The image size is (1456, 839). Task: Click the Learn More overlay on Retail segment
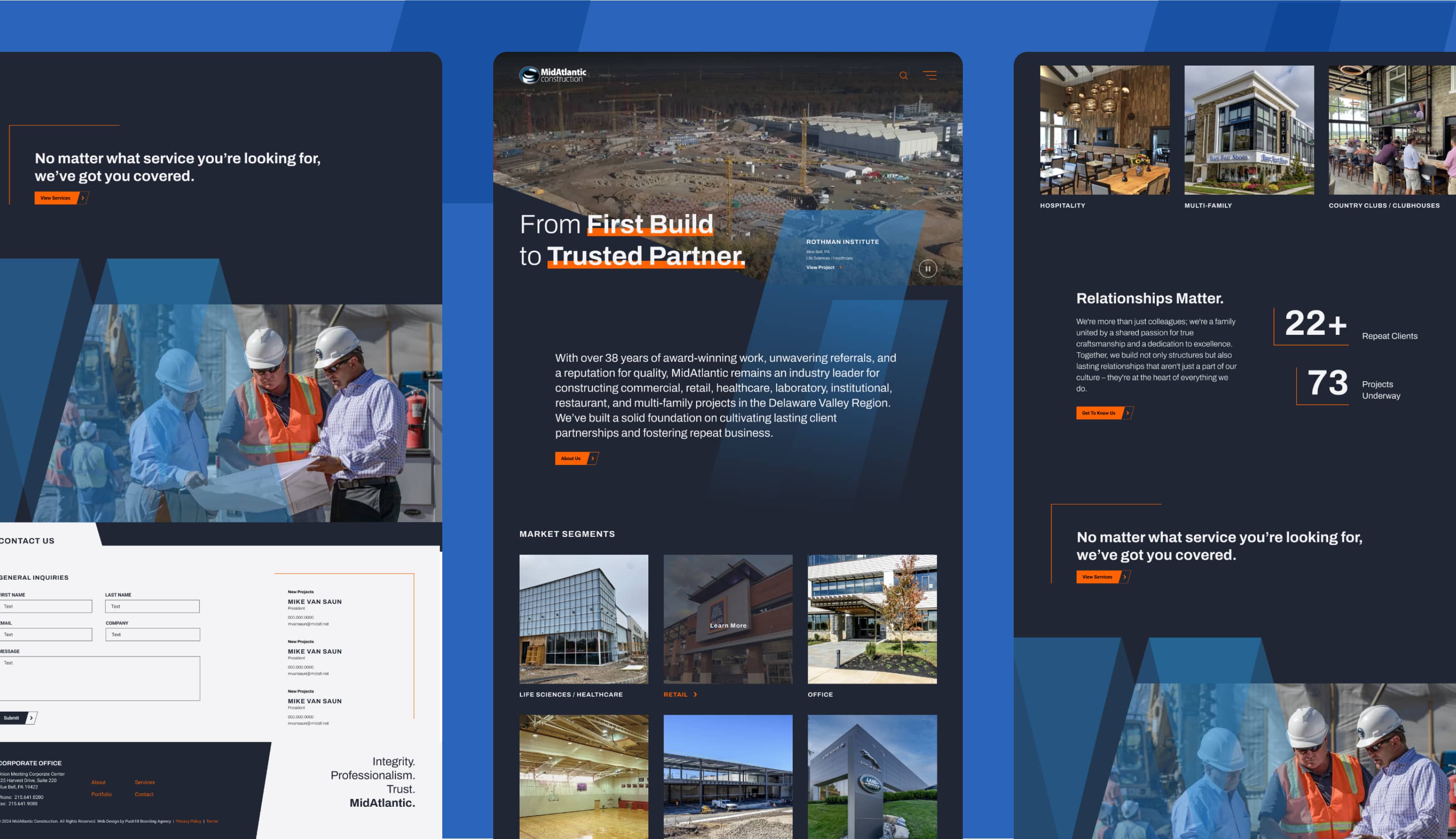click(x=727, y=625)
